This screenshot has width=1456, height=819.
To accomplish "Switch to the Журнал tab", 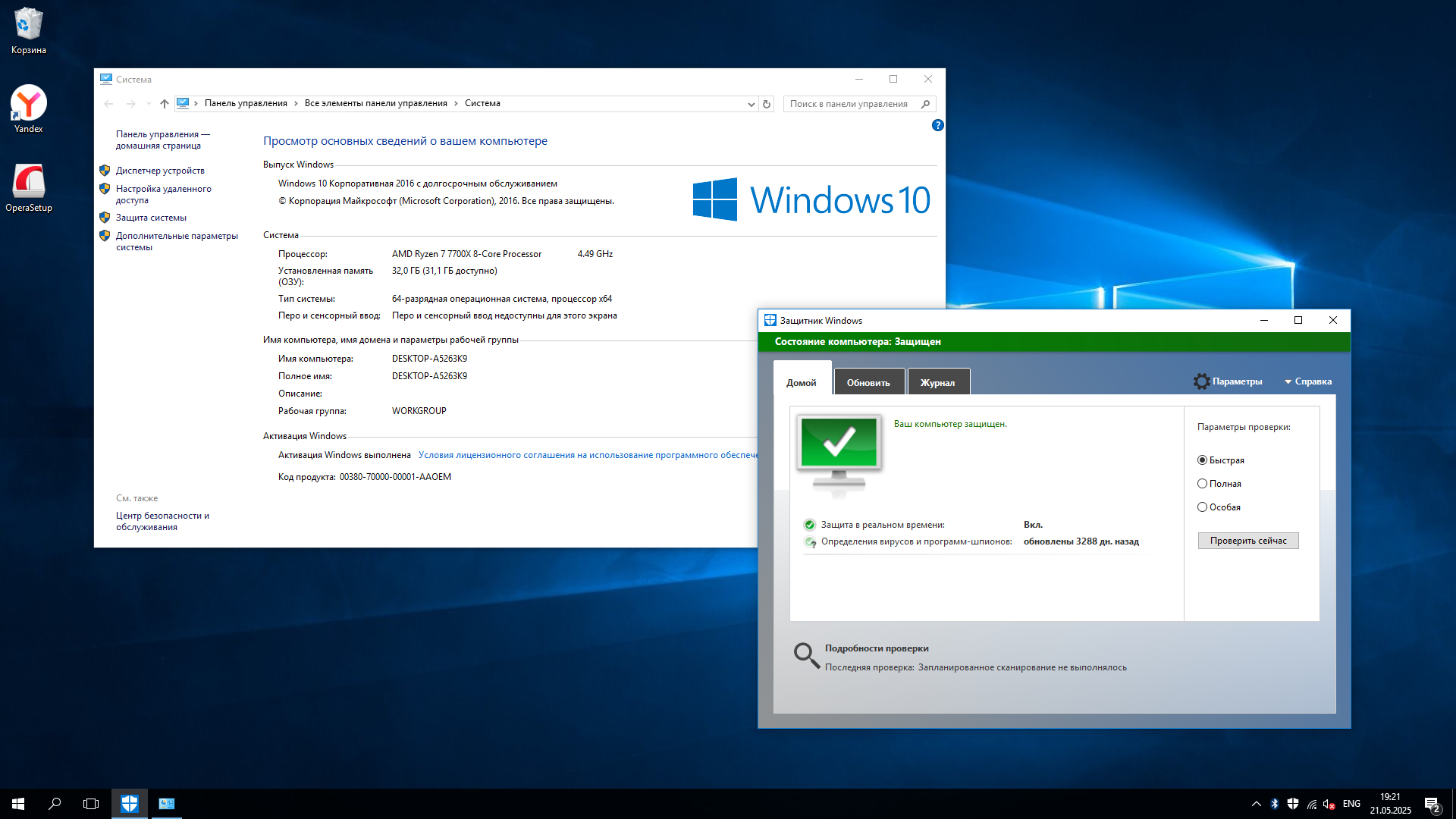I will 937,382.
